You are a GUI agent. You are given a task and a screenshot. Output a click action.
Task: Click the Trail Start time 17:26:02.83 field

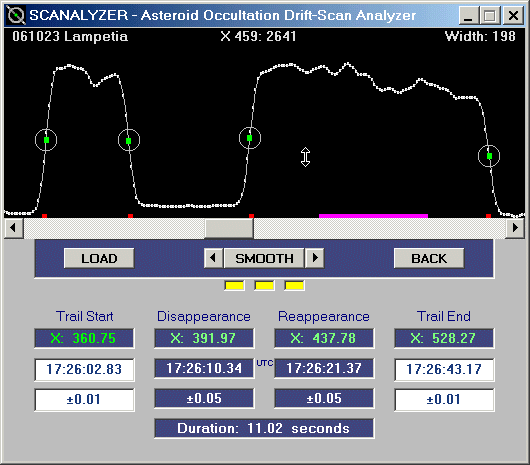[x=84, y=369]
